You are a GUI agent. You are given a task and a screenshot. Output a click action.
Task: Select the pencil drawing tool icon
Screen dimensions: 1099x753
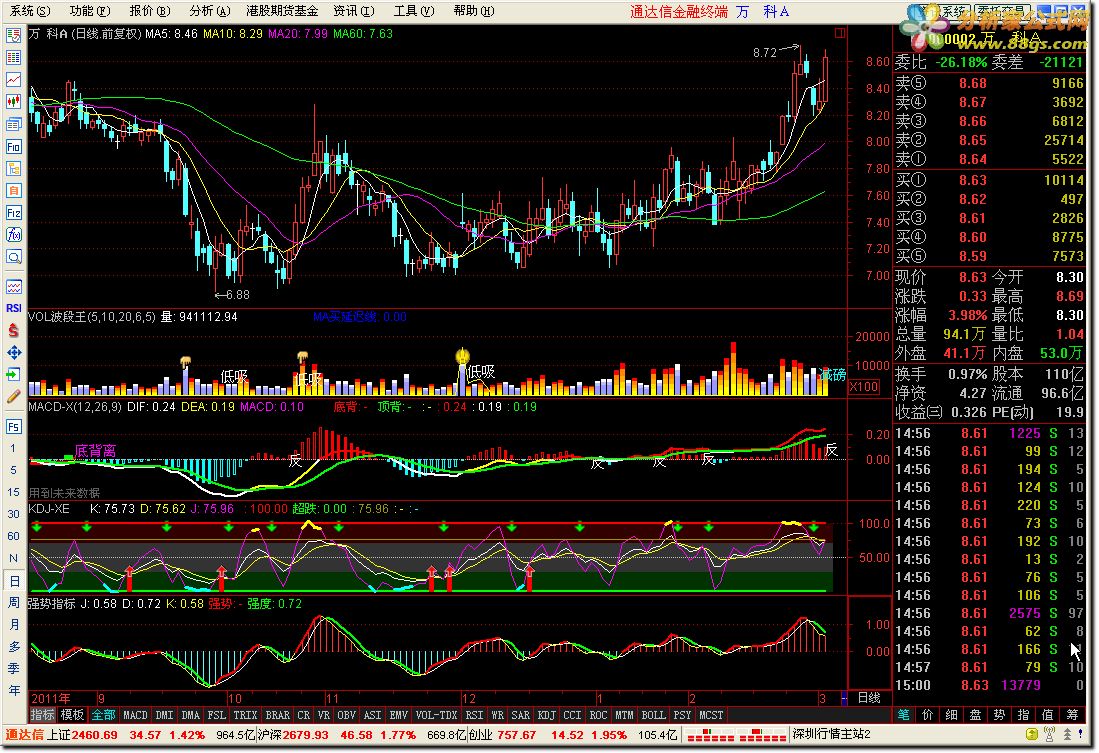(13, 397)
